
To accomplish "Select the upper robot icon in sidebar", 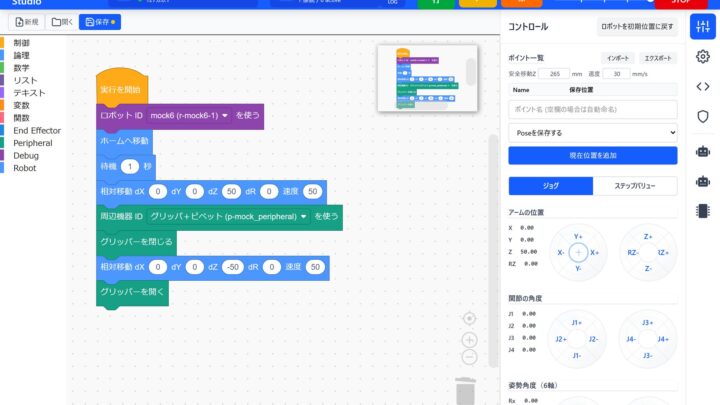I will click(703, 152).
